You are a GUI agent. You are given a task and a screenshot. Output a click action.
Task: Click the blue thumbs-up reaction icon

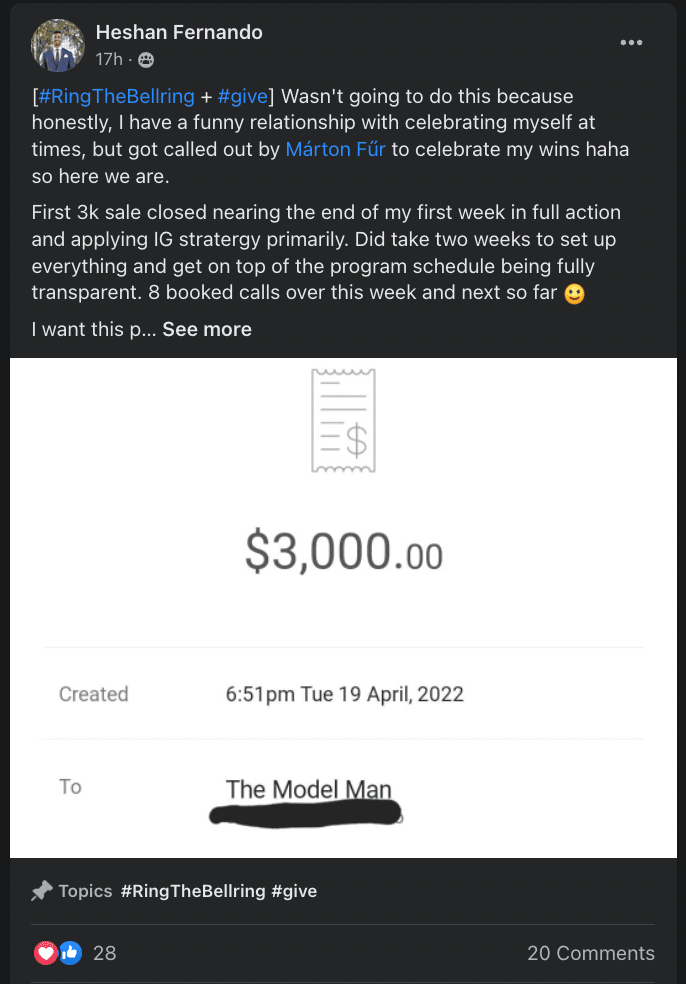click(69, 953)
